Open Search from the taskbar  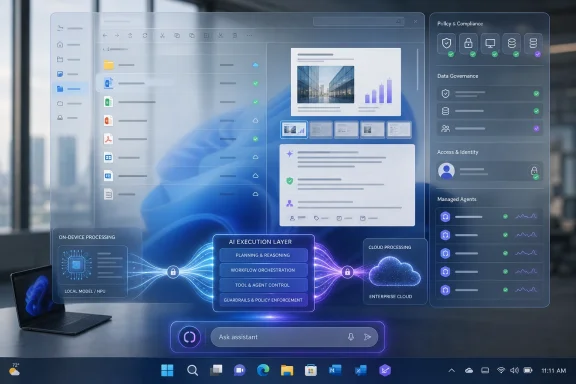click(x=192, y=370)
